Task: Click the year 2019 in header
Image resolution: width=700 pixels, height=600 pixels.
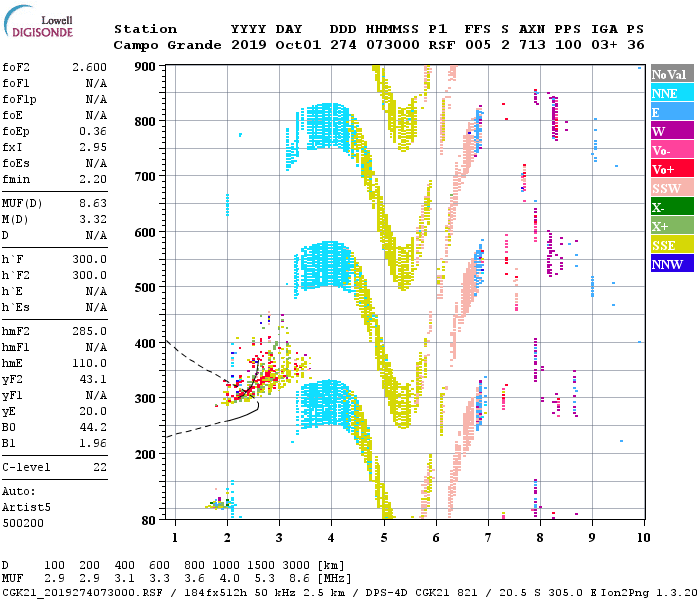Action: (x=249, y=45)
